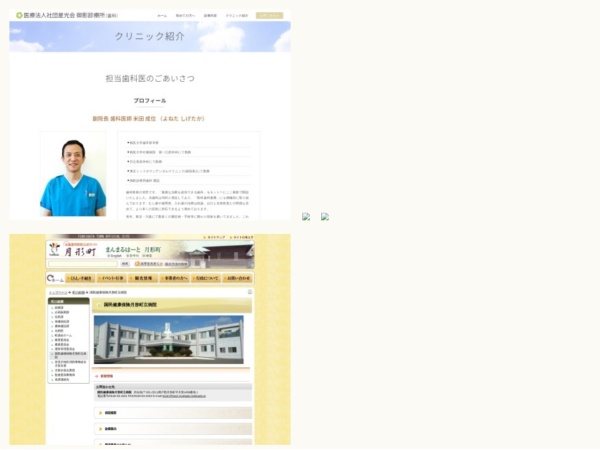Open くらし・手続き navigation tab
The height and width of the screenshot is (450, 600).
point(80,278)
